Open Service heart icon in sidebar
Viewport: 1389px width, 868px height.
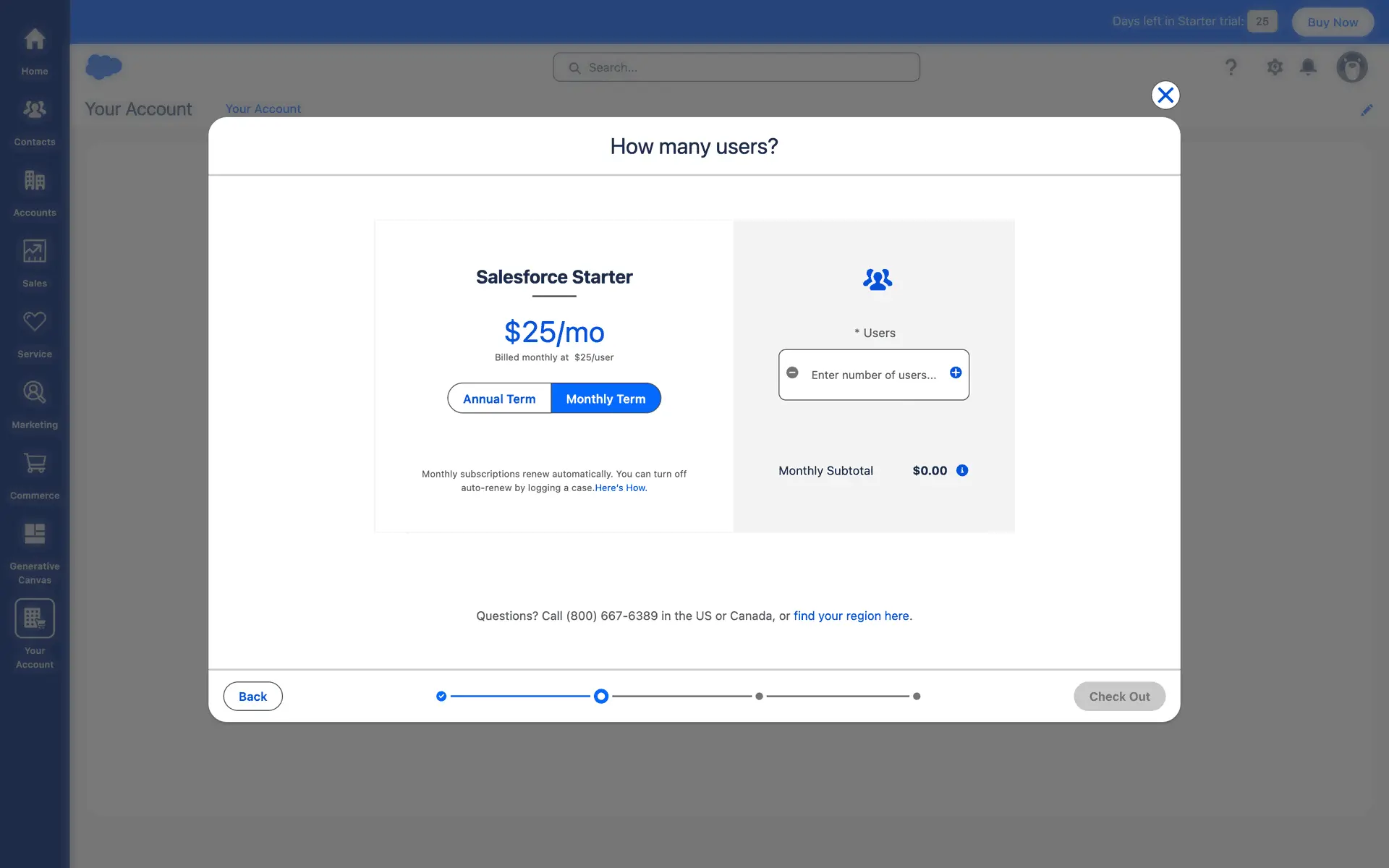pyautogui.click(x=35, y=322)
